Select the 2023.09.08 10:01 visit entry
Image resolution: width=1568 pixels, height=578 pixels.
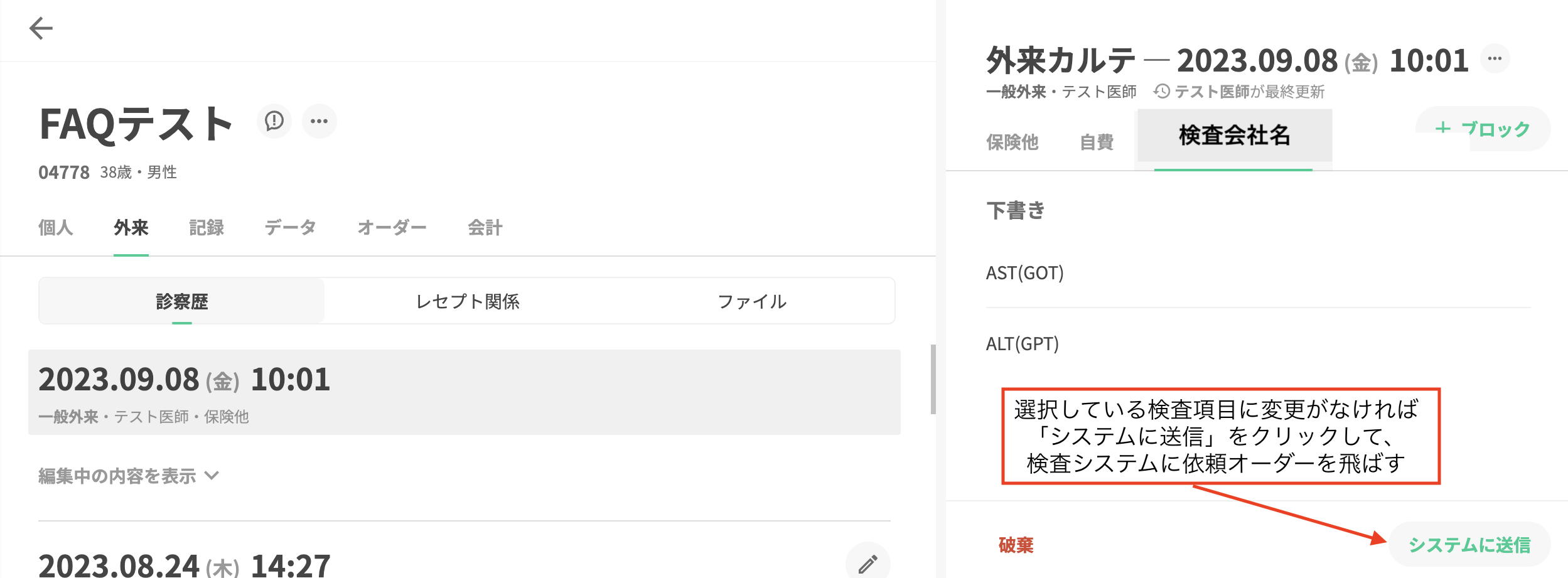[x=464, y=392]
